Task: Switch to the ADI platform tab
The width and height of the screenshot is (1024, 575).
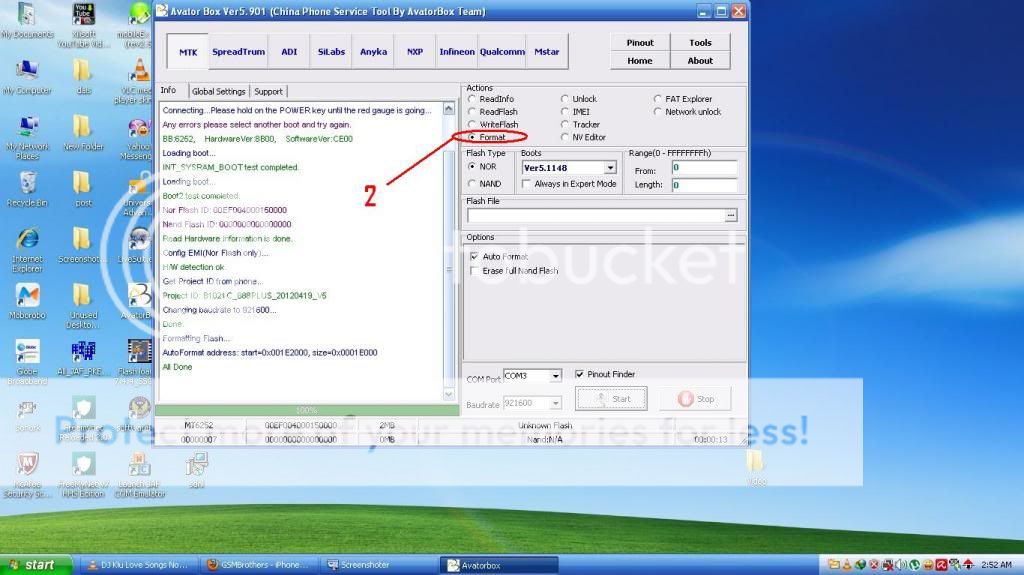Action: point(289,52)
